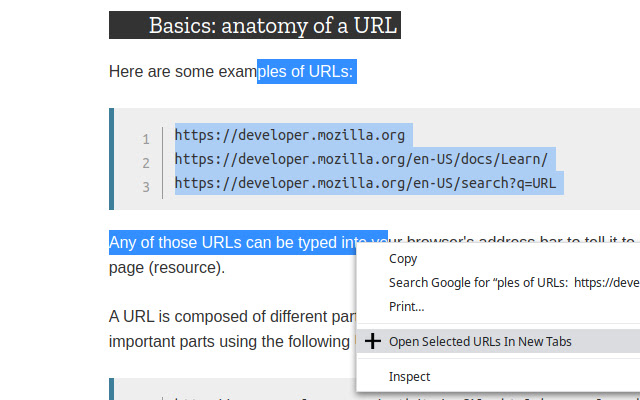Click the text Here are some examples of URLs
Viewport: 640px width, 400px height.
click(230, 72)
